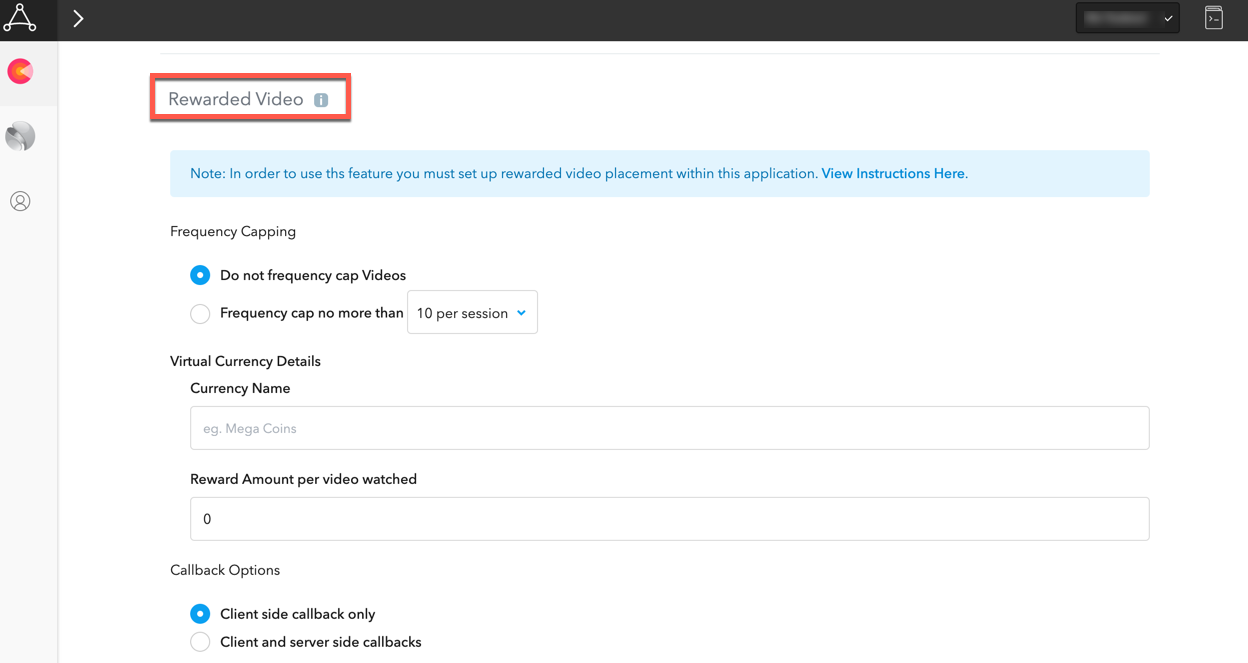The image size is (1248, 663).
Task: Follow the 'View Instructions Here' link
Action: coord(893,174)
